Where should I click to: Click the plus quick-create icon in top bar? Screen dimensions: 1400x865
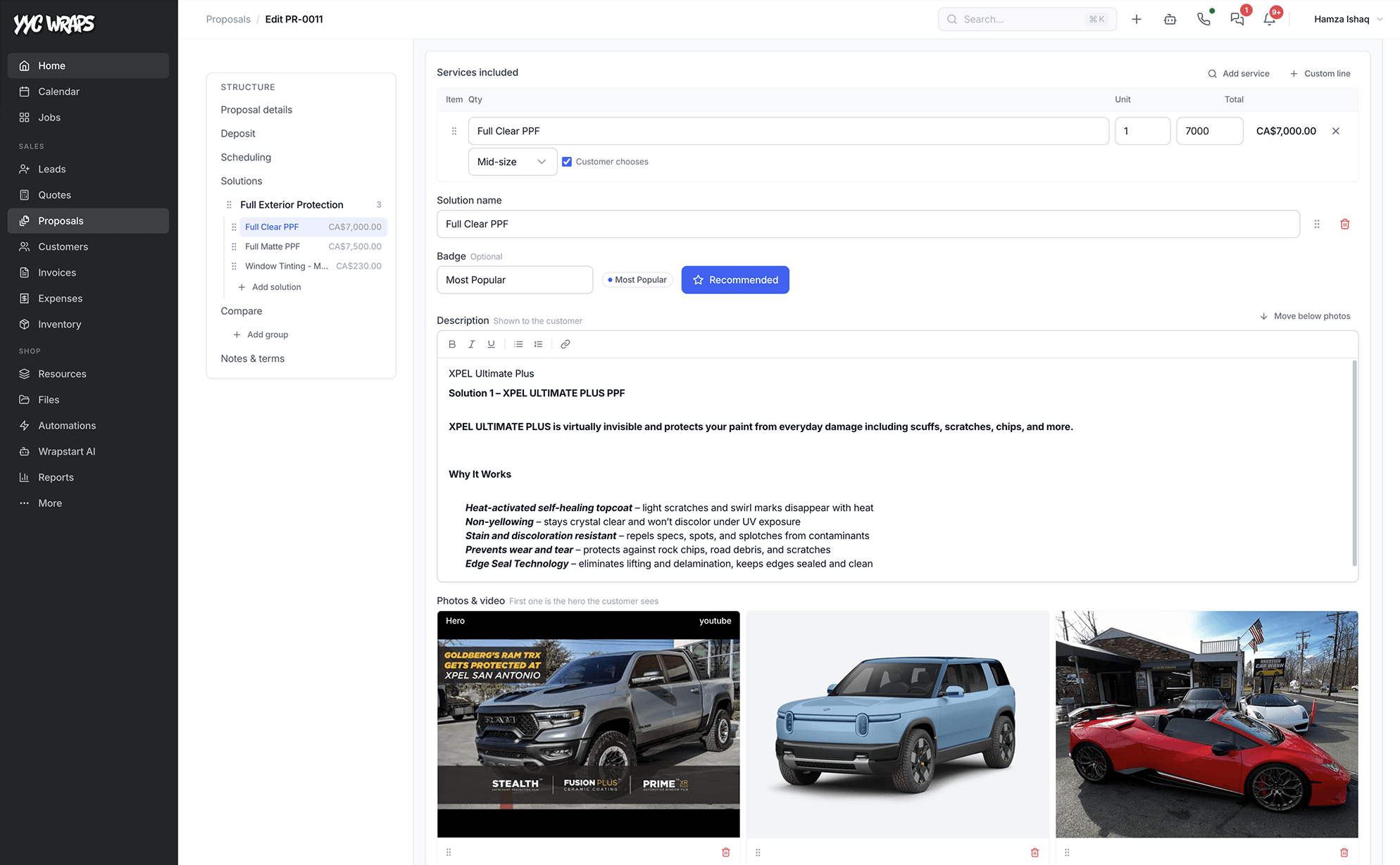pyautogui.click(x=1137, y=19)
